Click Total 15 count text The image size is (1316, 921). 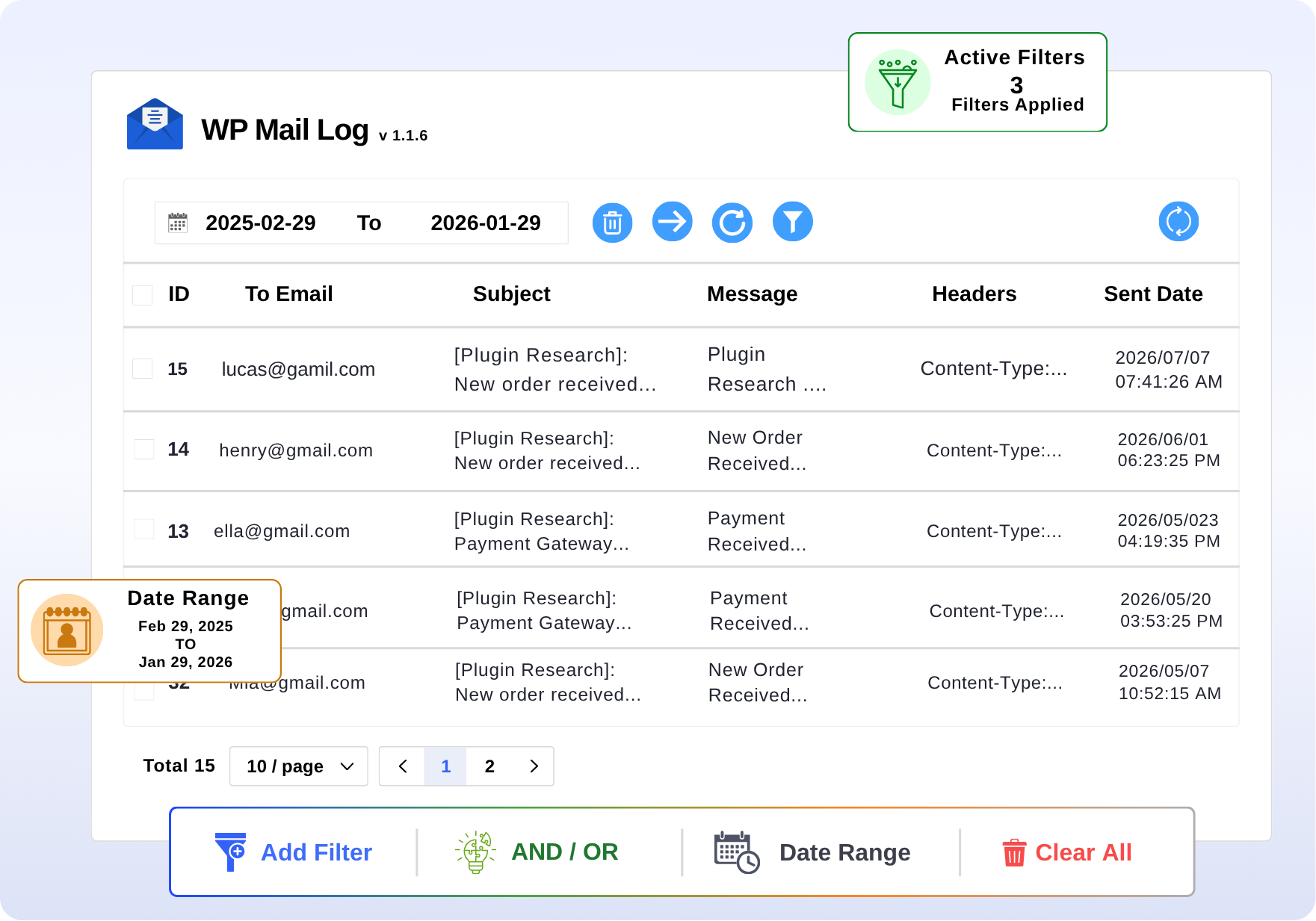179,766
